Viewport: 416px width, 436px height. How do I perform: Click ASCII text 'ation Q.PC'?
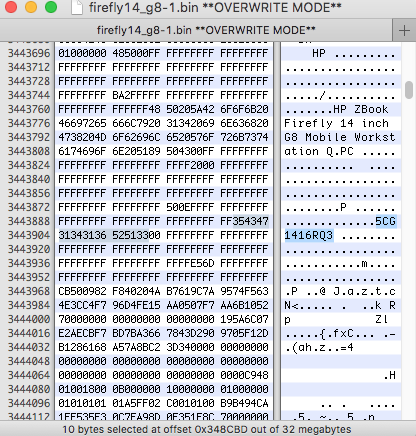(x=319, y=151)
